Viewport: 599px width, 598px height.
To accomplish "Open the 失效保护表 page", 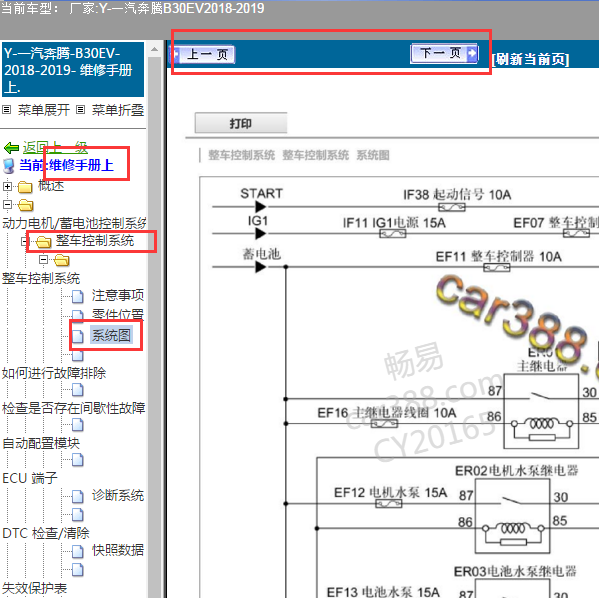I will tap(34, 588).
